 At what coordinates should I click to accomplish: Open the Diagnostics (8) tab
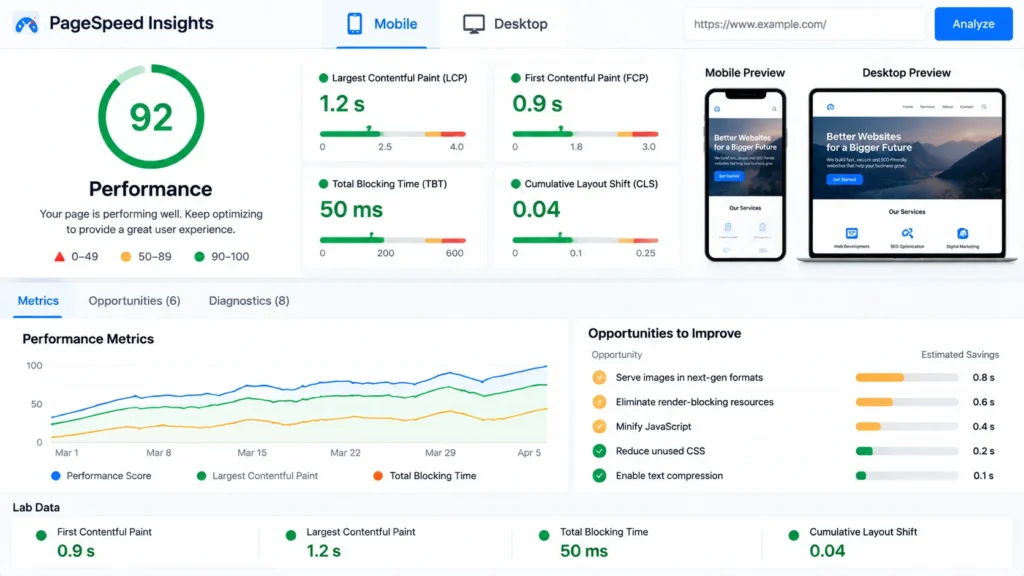click(249, 301)
